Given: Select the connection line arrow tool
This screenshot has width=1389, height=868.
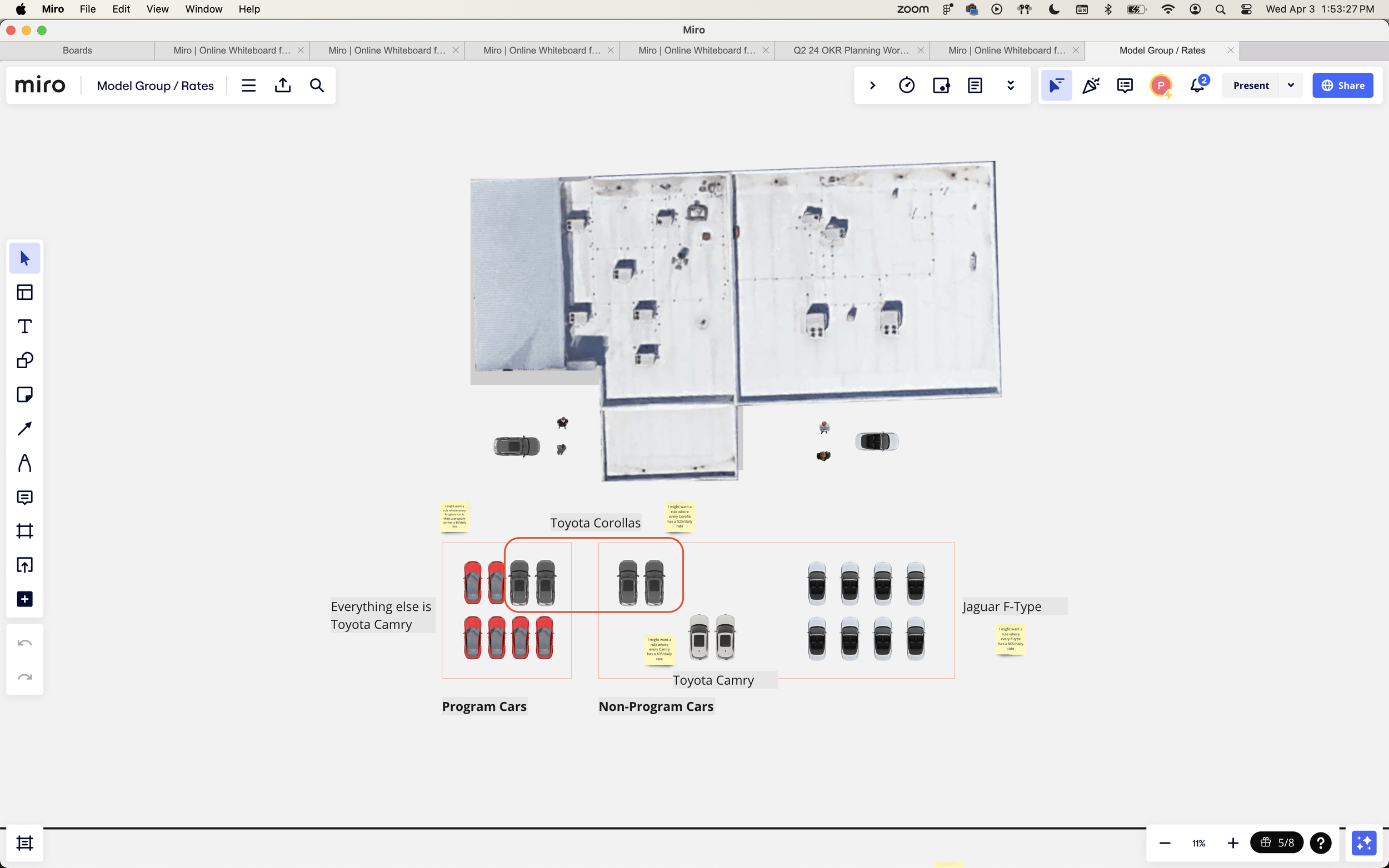Looking at the screenshot, I should tap(24, 429).
